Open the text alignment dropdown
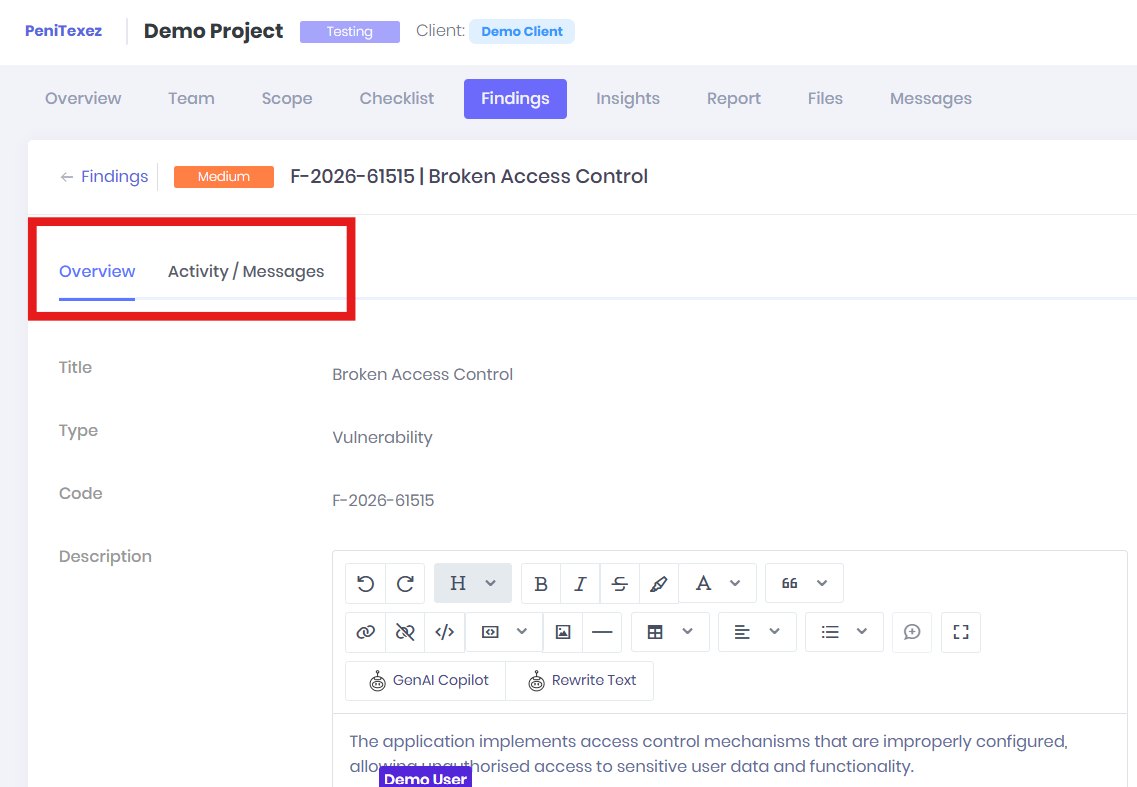This screenshot has width=1137, height=787. click(x=757, y=632)
